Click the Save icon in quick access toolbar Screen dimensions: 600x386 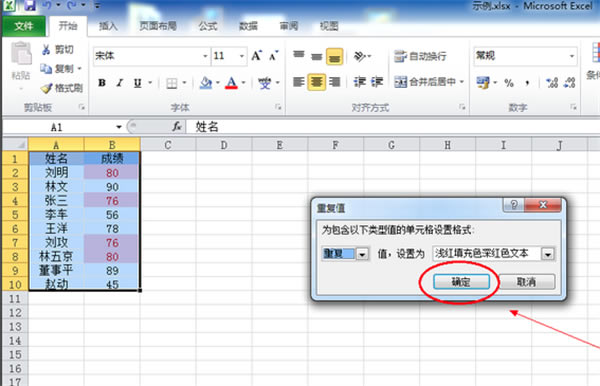(30, 5)
